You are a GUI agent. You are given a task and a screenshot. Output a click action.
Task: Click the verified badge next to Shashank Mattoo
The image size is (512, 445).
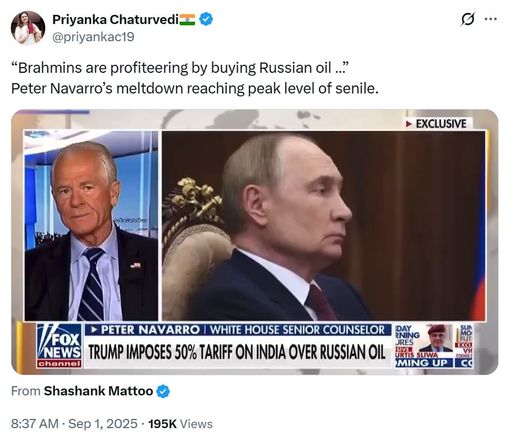pyautogui.click(x=163, y=391)
